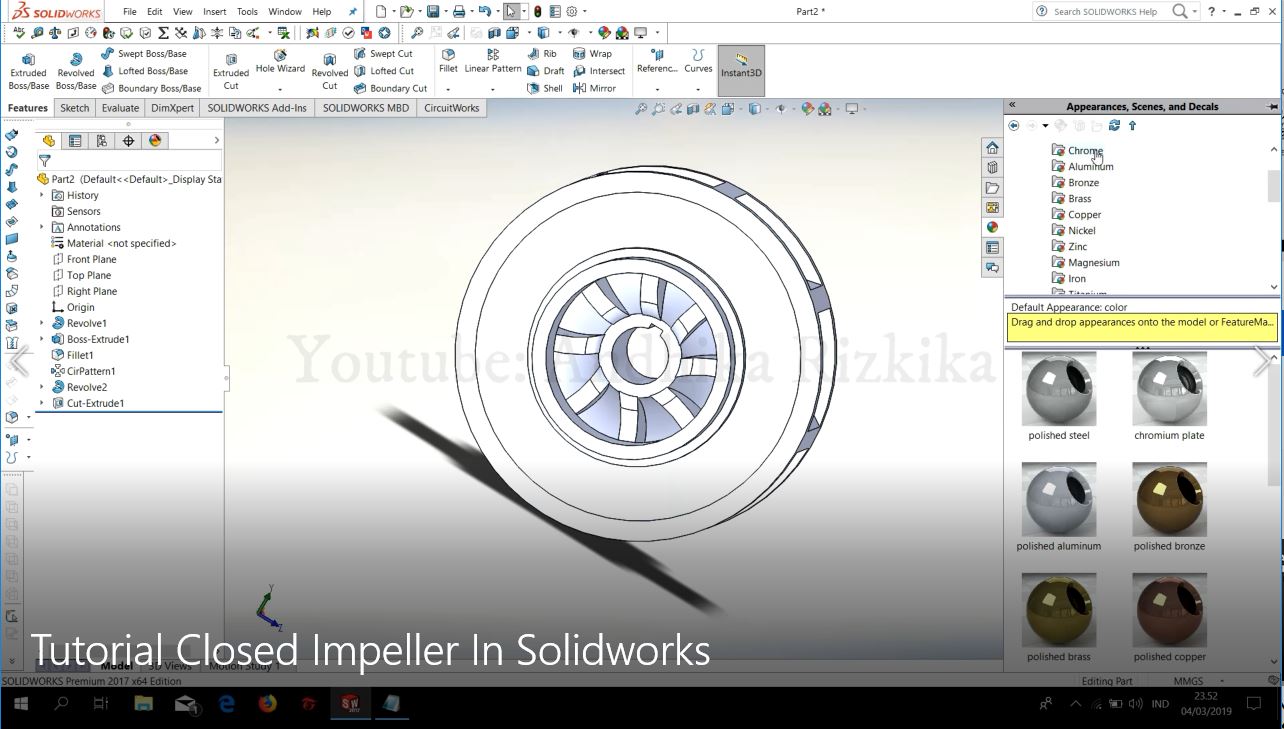Choose the Swept Boss/Base tool
1284x729 pixels.
pyautogui.click(x=144, y=54)
